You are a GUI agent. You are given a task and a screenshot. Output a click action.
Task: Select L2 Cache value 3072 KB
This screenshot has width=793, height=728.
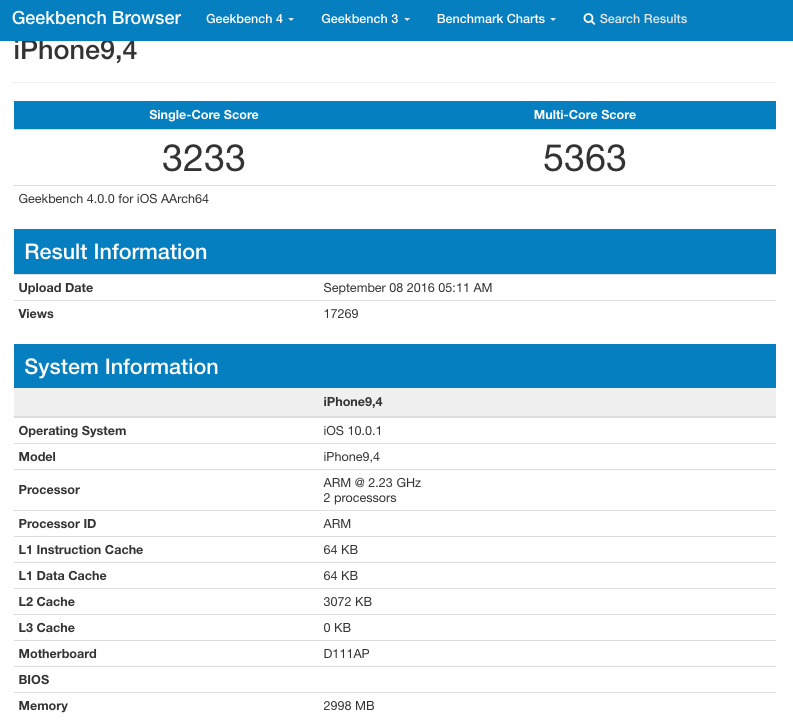click(x=347, y=602)
